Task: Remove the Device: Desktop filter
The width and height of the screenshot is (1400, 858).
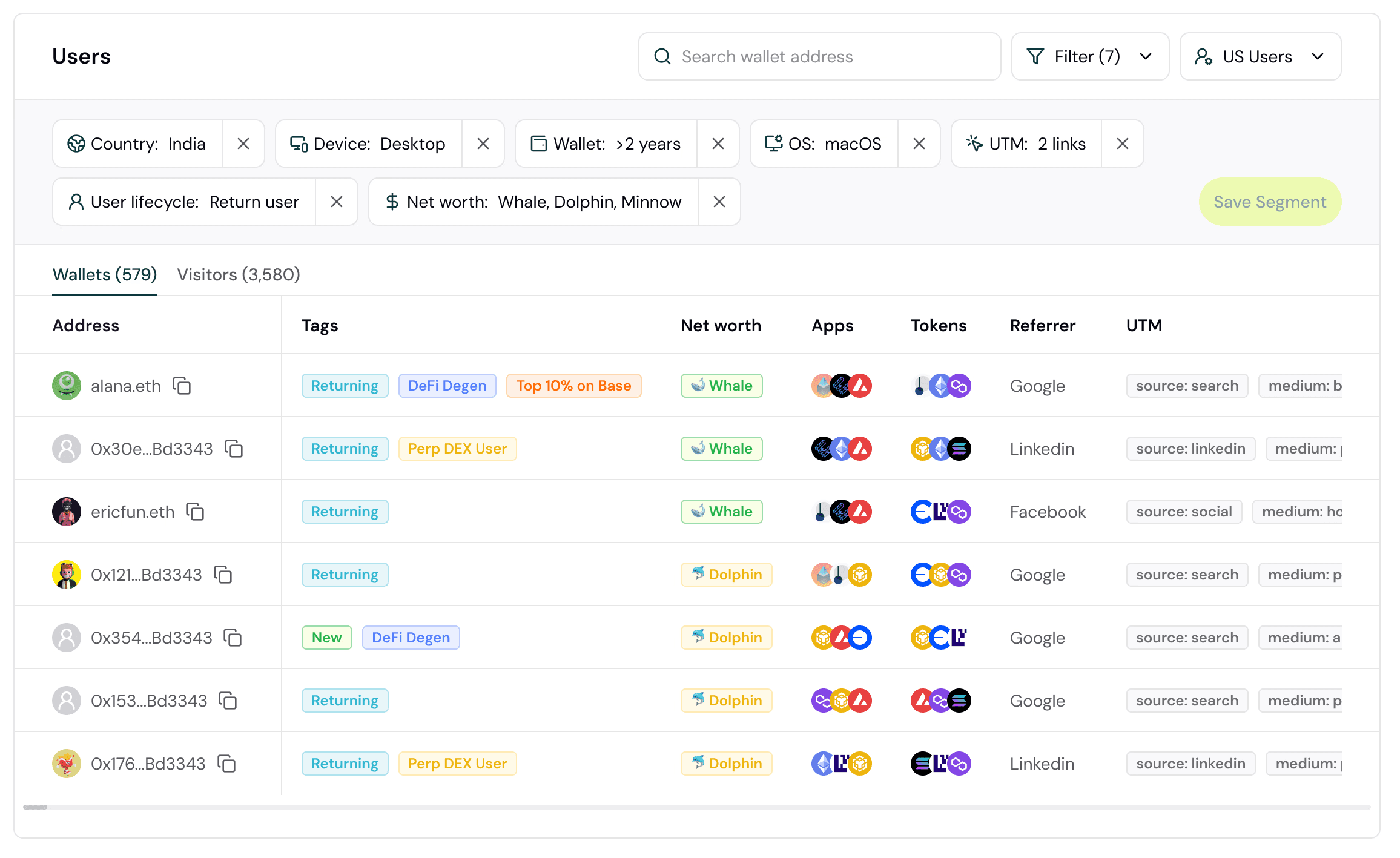Action: (483, 144)
